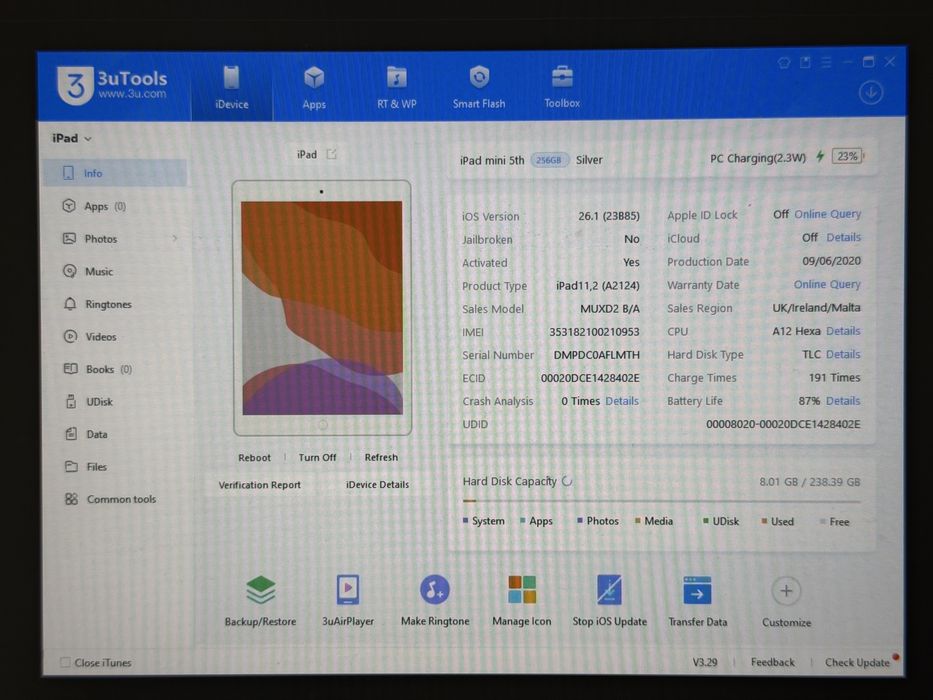Click Feedback in status bar
The width and height of the screenshot is (933, 700).
[772, 662]
